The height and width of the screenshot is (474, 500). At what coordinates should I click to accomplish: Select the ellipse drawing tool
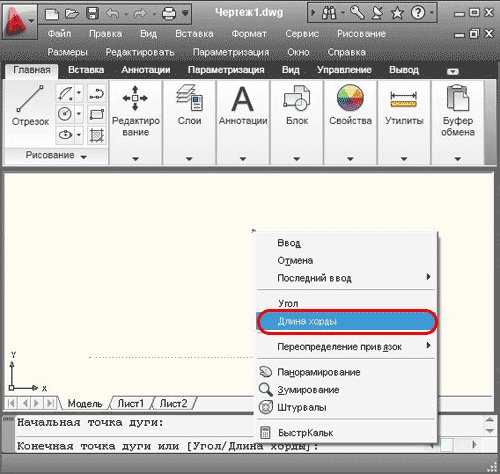65,135
